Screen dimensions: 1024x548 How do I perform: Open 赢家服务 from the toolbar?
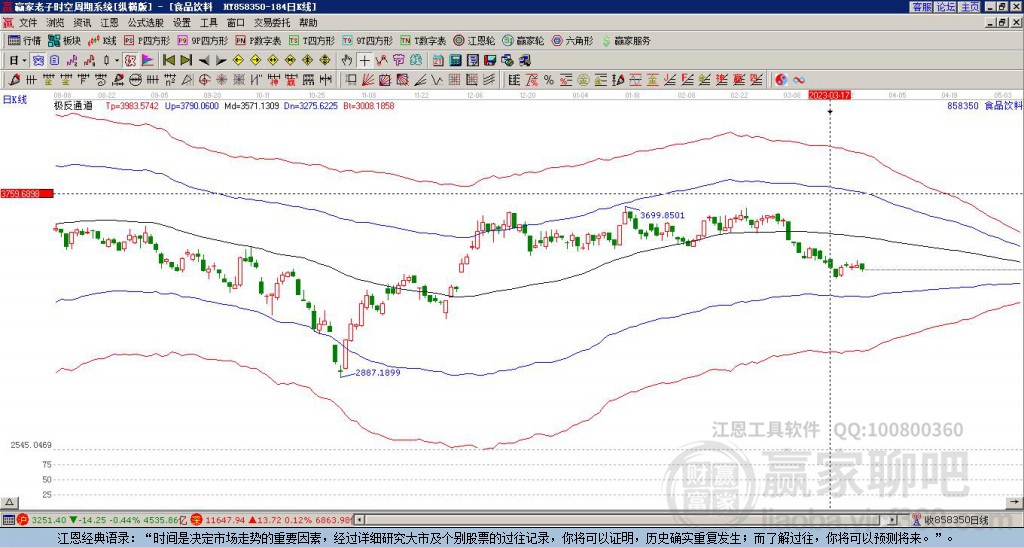(626, 40)
